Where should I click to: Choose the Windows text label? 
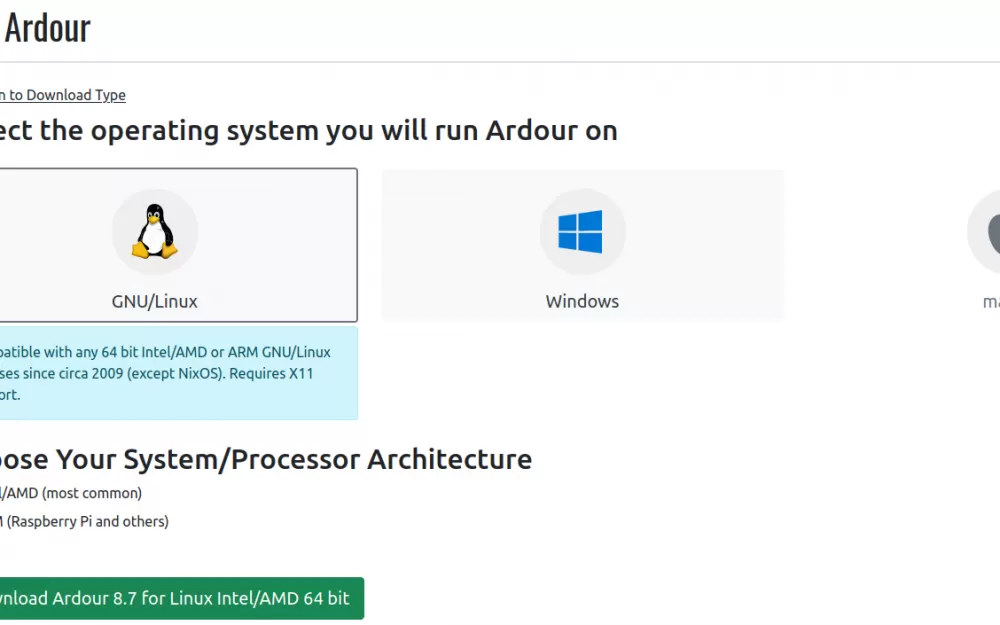[x=582, y=301]
